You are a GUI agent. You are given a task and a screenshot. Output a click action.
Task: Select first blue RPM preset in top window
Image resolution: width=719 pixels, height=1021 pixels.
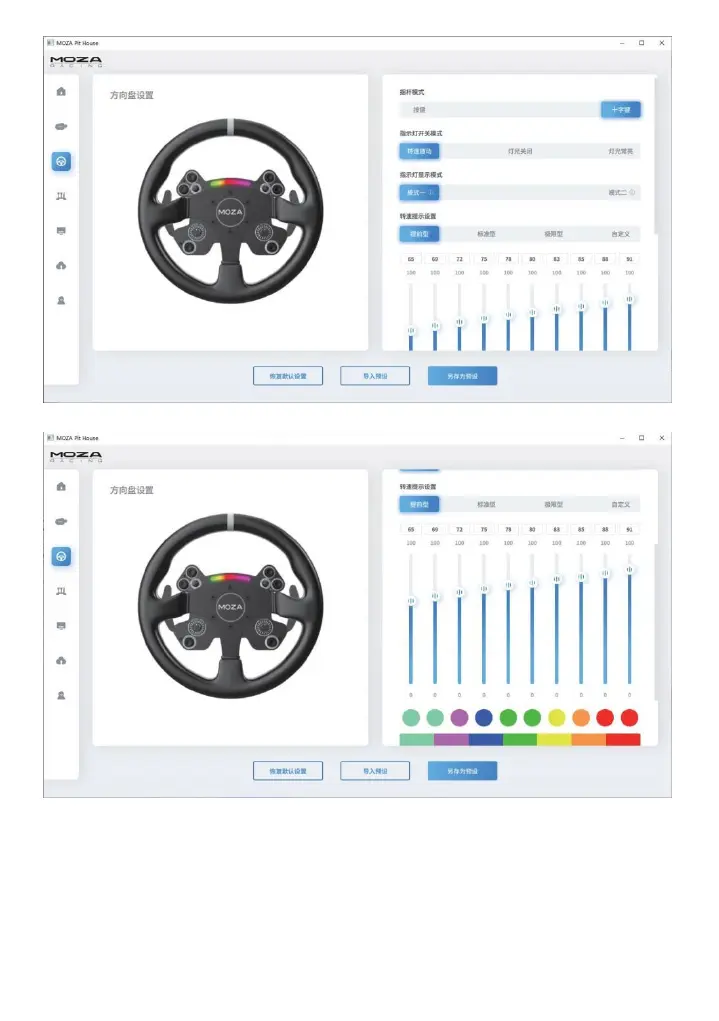(x=419, y=234)
